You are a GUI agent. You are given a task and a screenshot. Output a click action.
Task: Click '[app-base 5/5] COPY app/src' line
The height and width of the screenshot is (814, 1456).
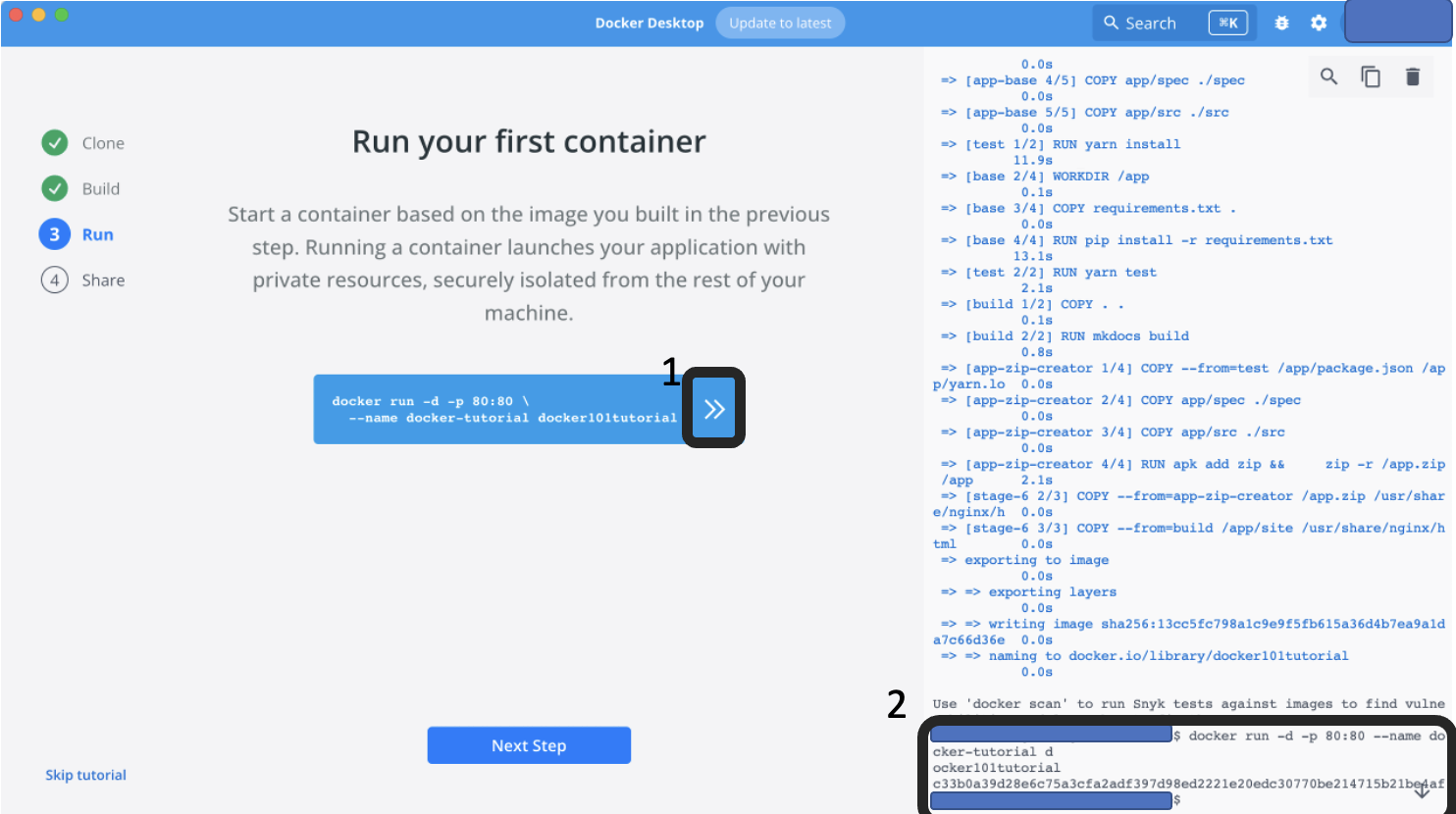[x=1085, y=113]
